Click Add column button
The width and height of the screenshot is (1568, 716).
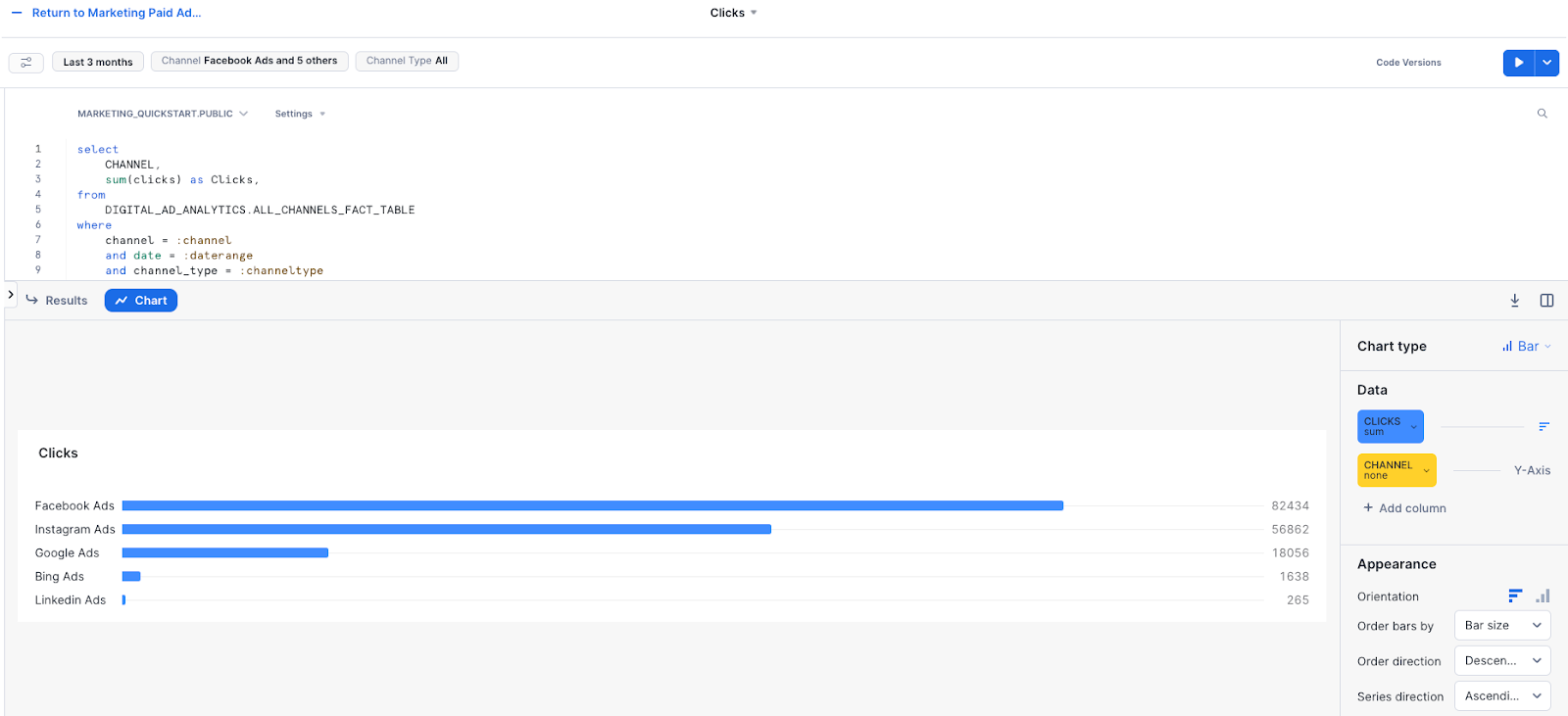pos(1404,508)
